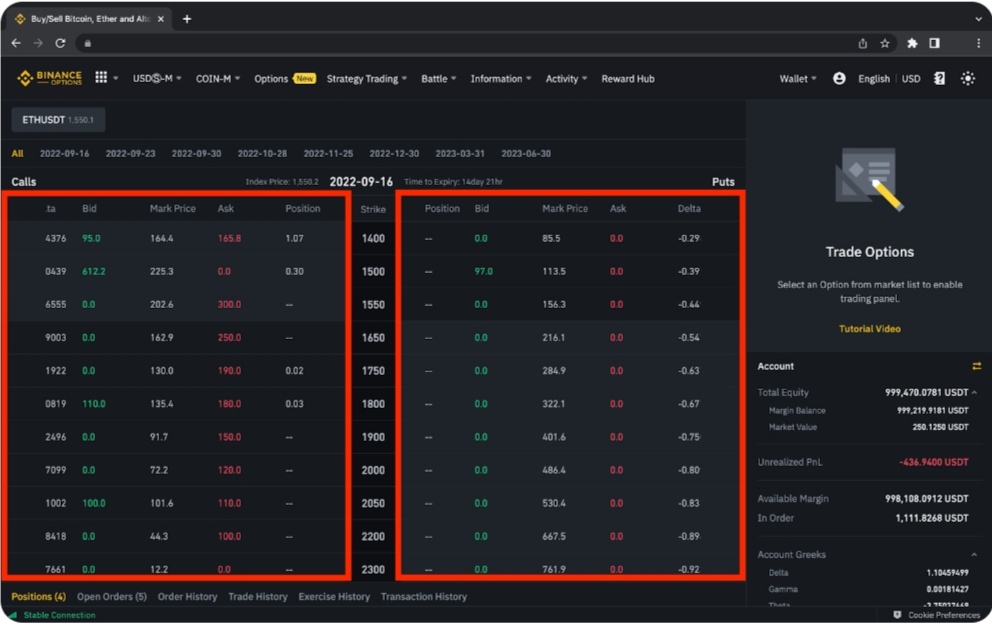Click the ETHUSDT symbol button
The image size is (992, 623).
click(58, 120)
